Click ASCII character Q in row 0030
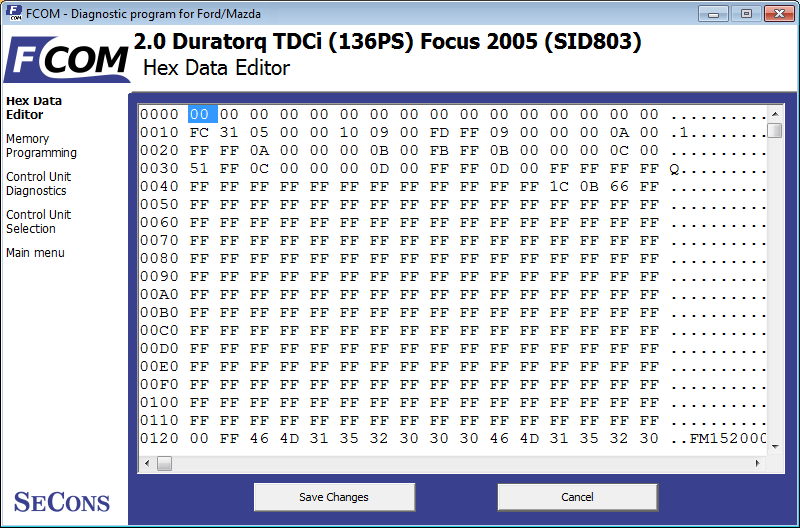Image resolution: width=800 pixels, height=528 pixels. point(674,169)
